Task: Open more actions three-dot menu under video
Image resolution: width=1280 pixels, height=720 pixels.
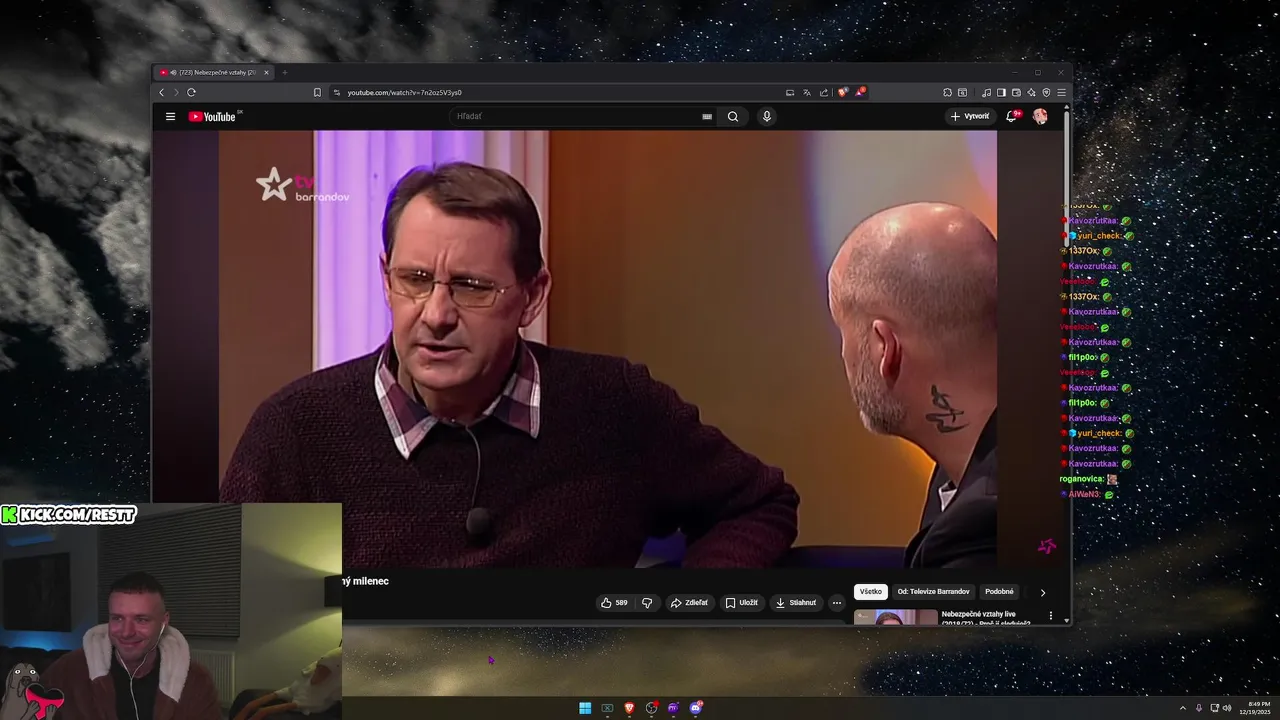Action: click(837, 603)
